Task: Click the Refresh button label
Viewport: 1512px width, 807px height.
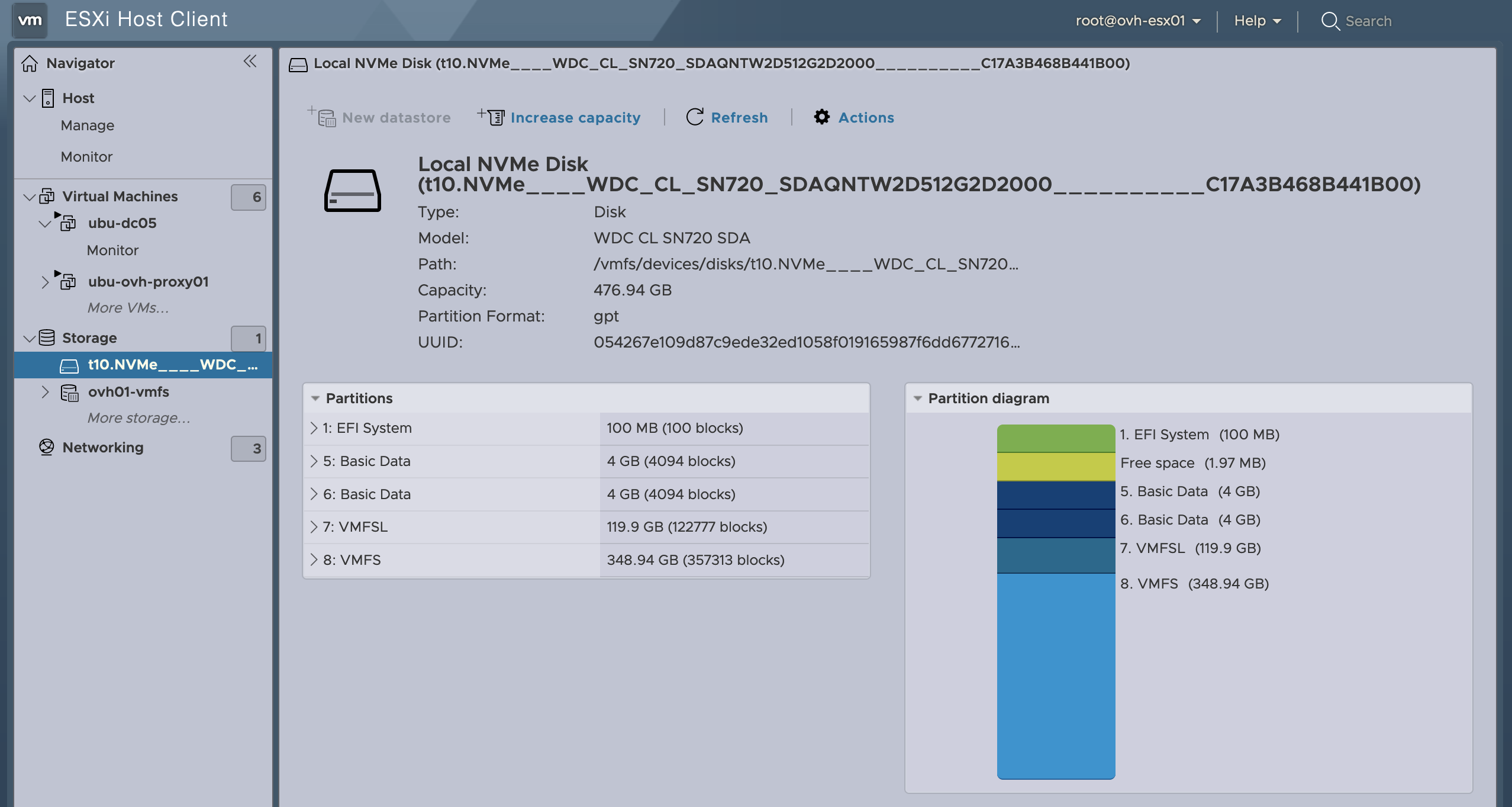Action: (739, 117)
